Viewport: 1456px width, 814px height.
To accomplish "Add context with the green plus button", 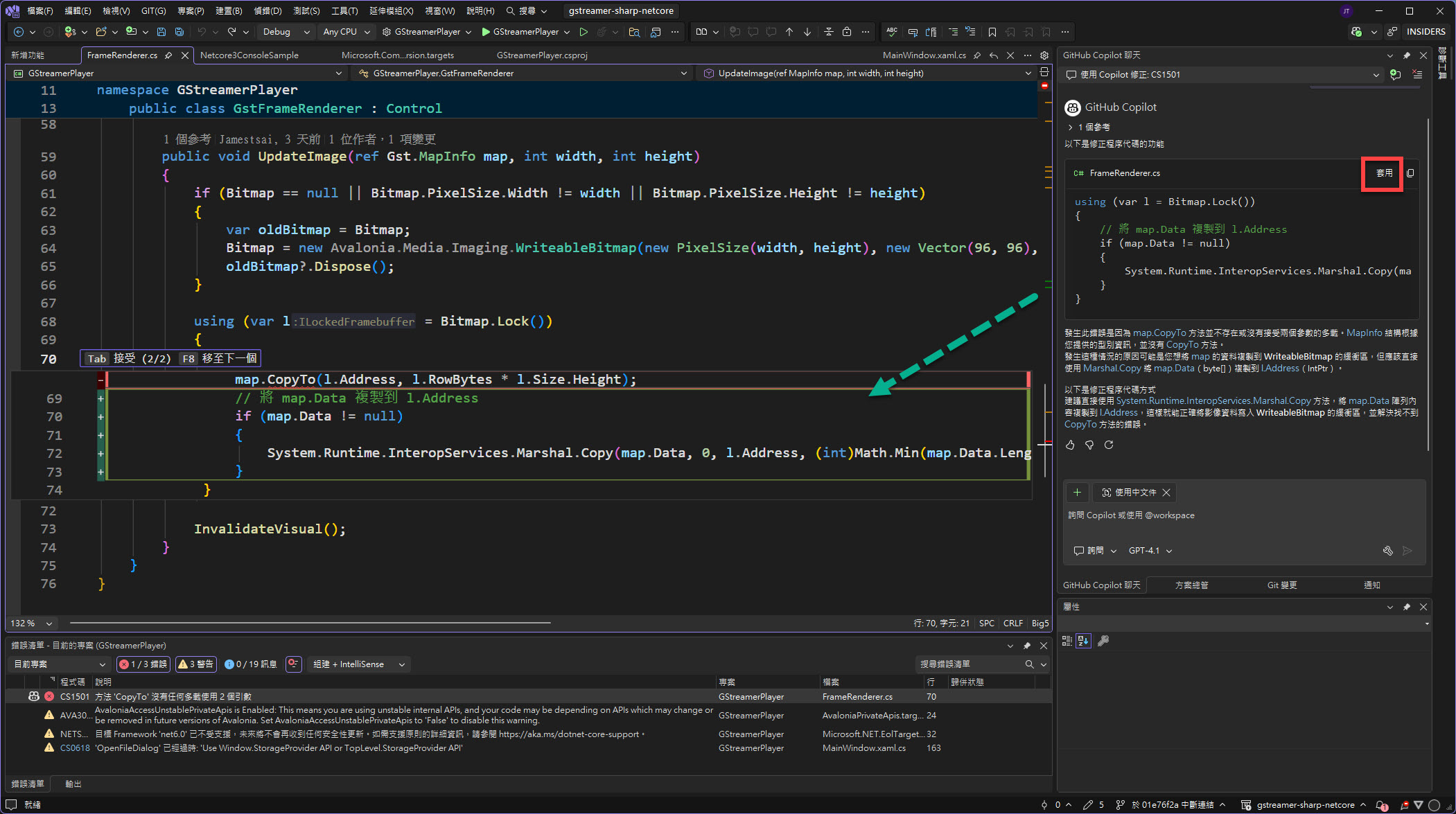I will 1077,493.
